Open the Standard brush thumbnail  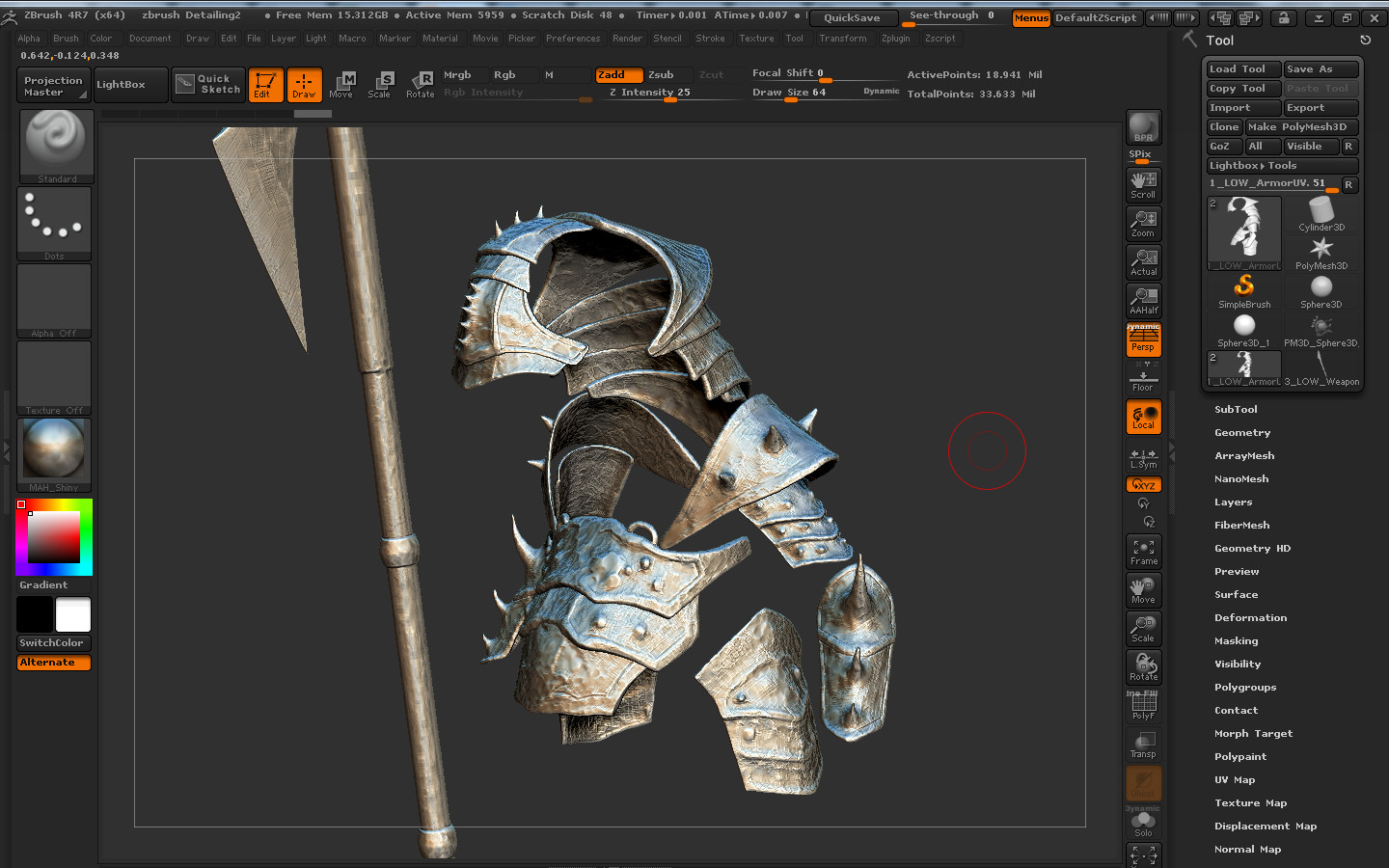coord(56,146)
